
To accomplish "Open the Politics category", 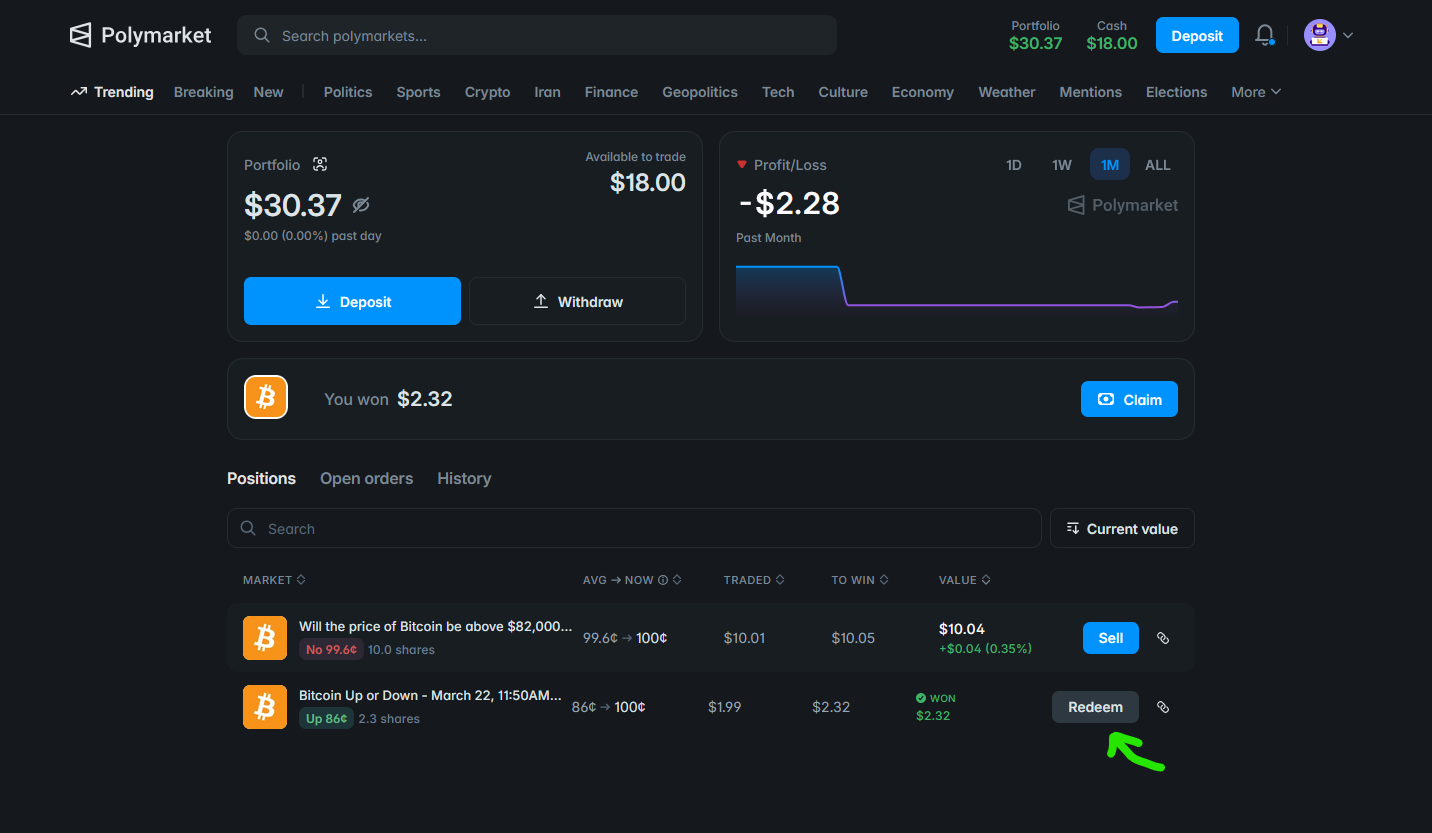I will 348,92.
